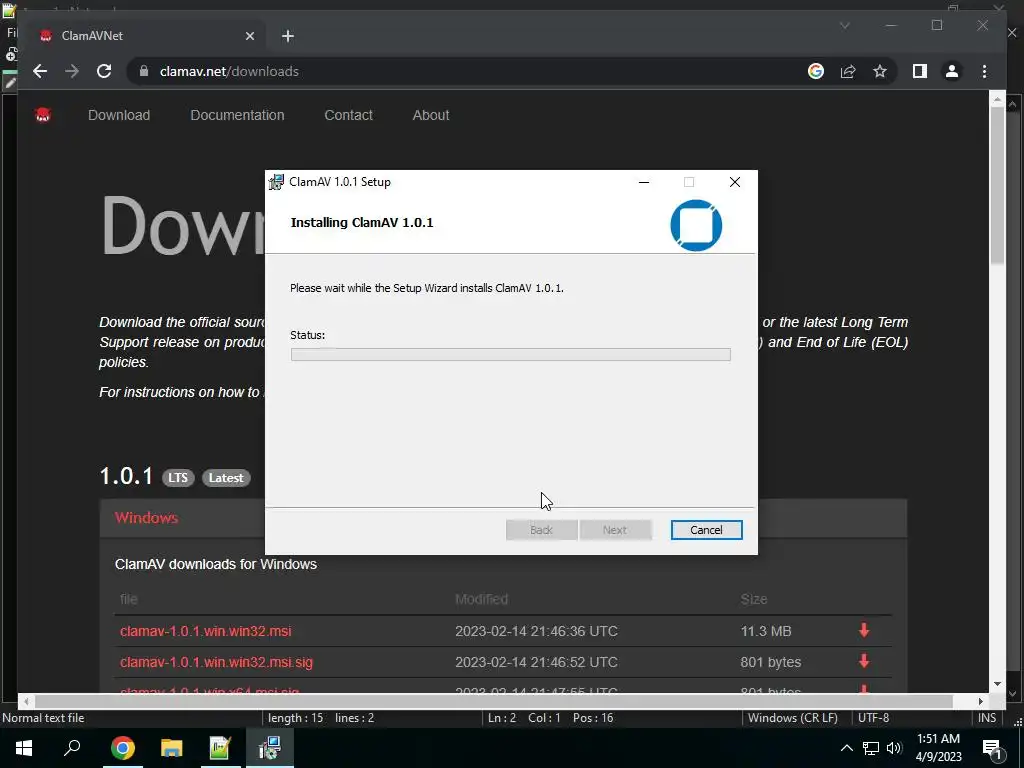Download win32.msi.sig via red arrow

point(864,661)
